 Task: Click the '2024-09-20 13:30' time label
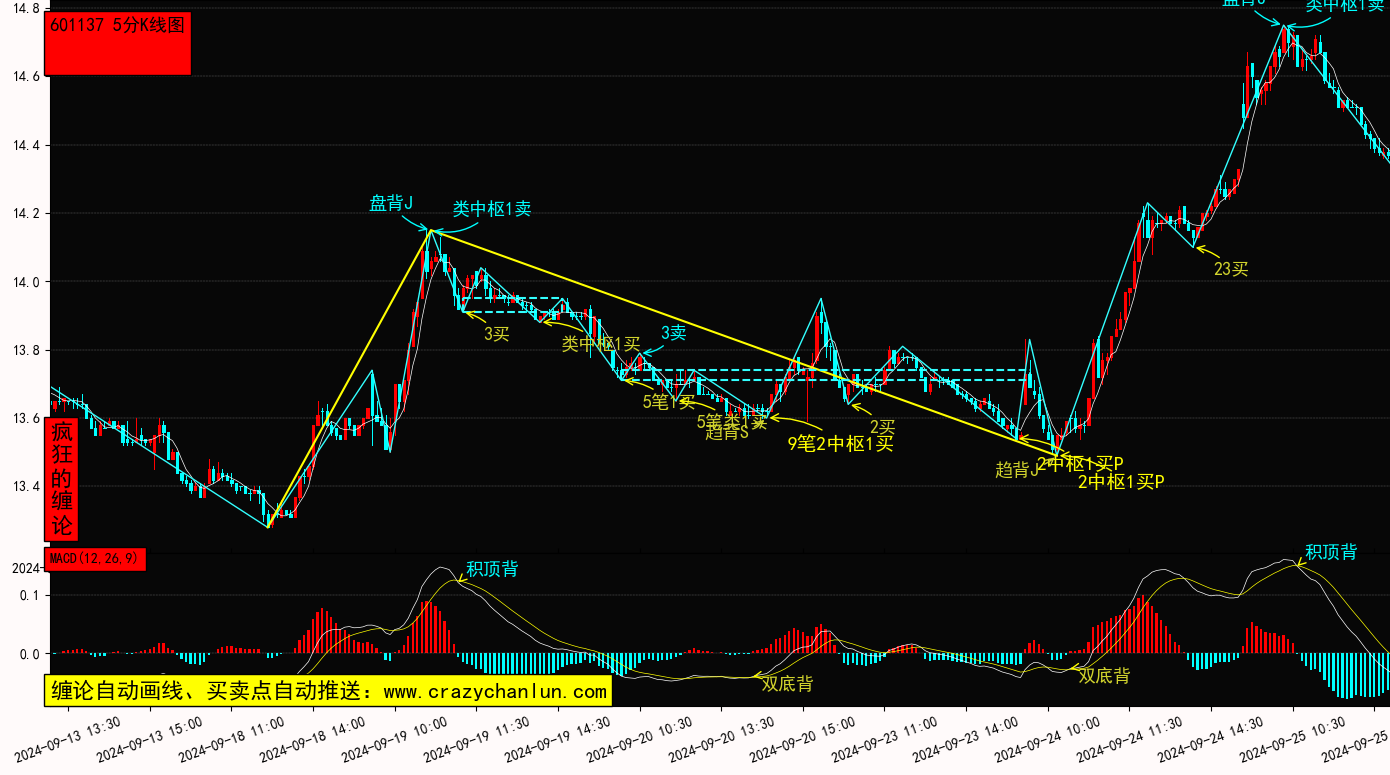(722, 739)
